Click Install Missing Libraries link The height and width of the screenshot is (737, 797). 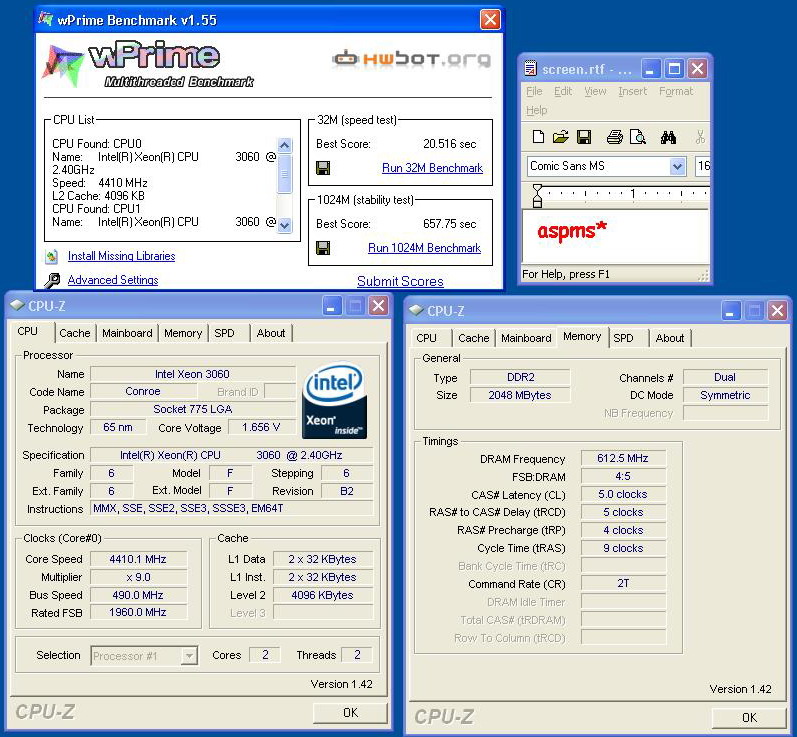pyautogui.click(x=121, y=256)
